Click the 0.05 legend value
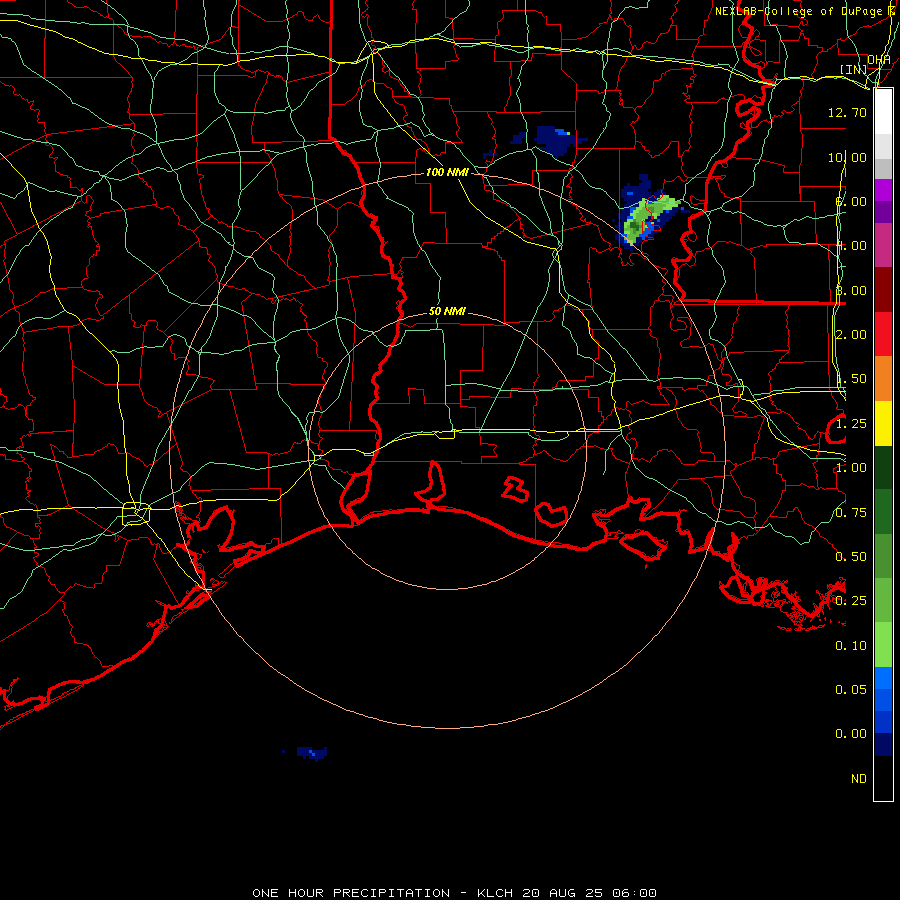 point(851,690)
